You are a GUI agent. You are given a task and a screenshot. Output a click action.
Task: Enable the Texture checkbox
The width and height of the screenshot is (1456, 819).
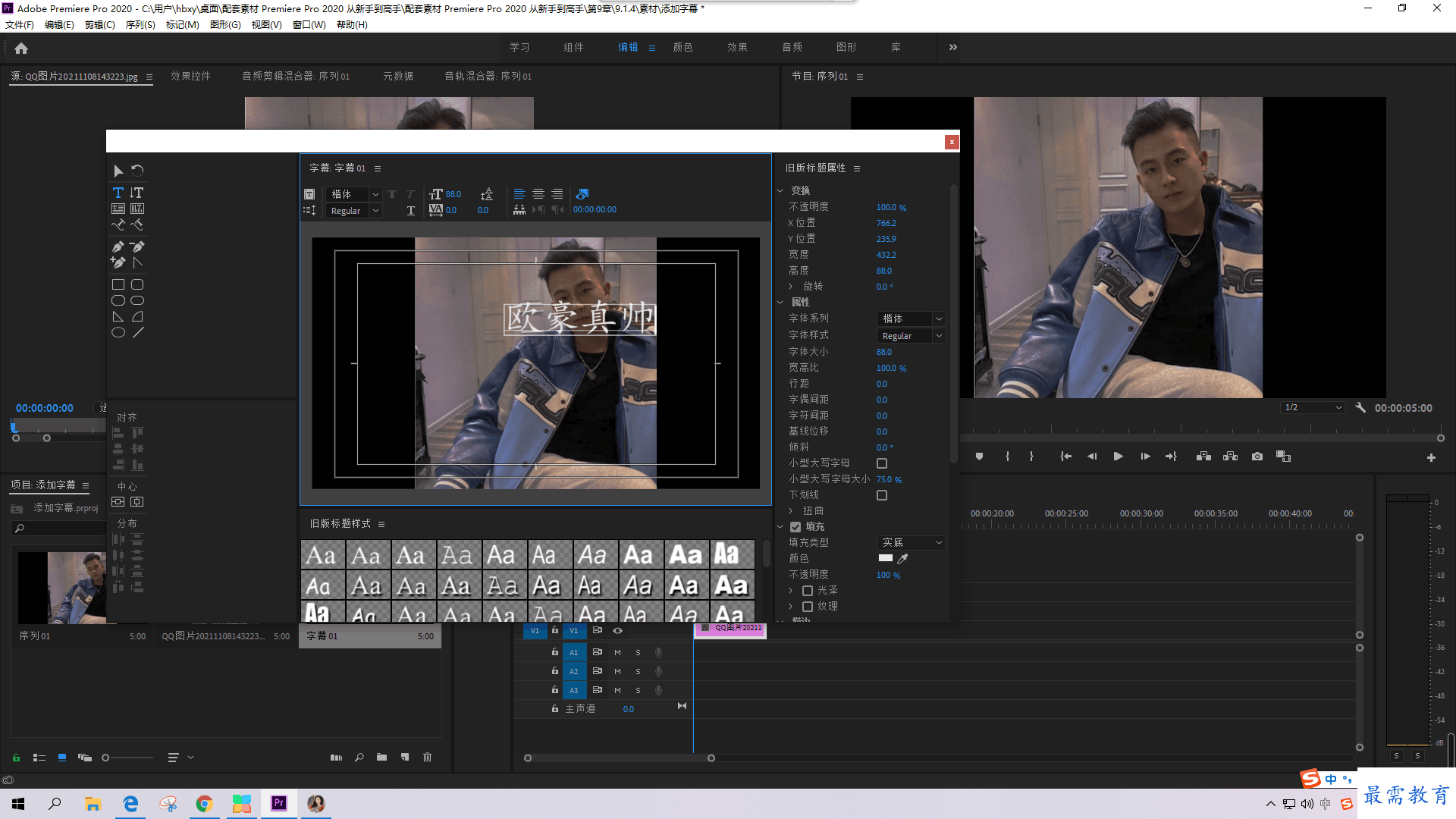808,607
